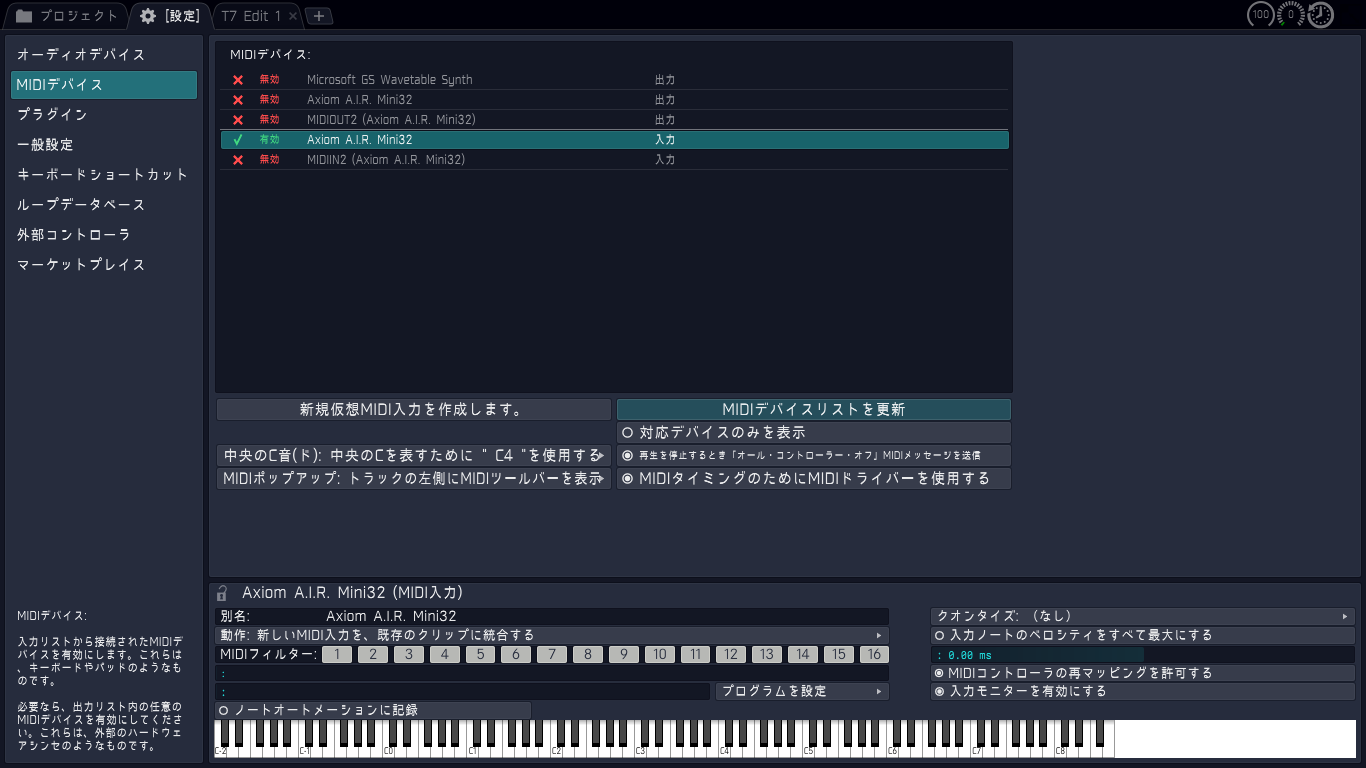Toggle MIDI filter channel 10

pos(659,654)
